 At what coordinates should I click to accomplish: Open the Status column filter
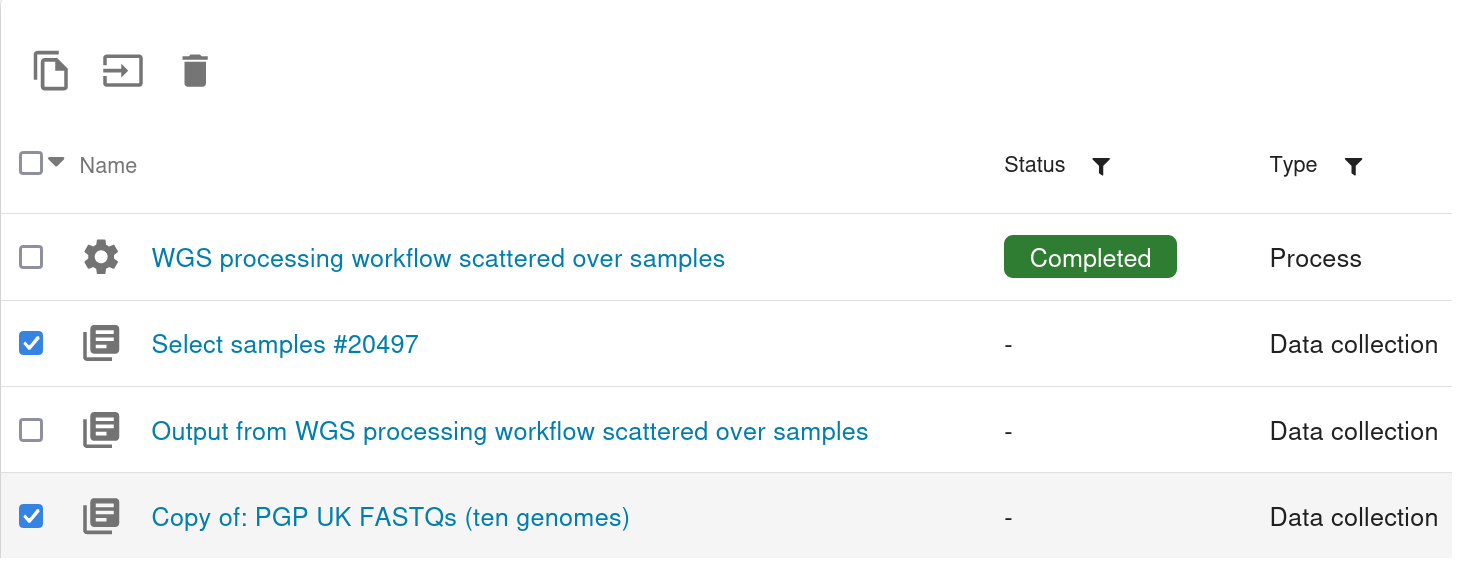pos(1101,166)
